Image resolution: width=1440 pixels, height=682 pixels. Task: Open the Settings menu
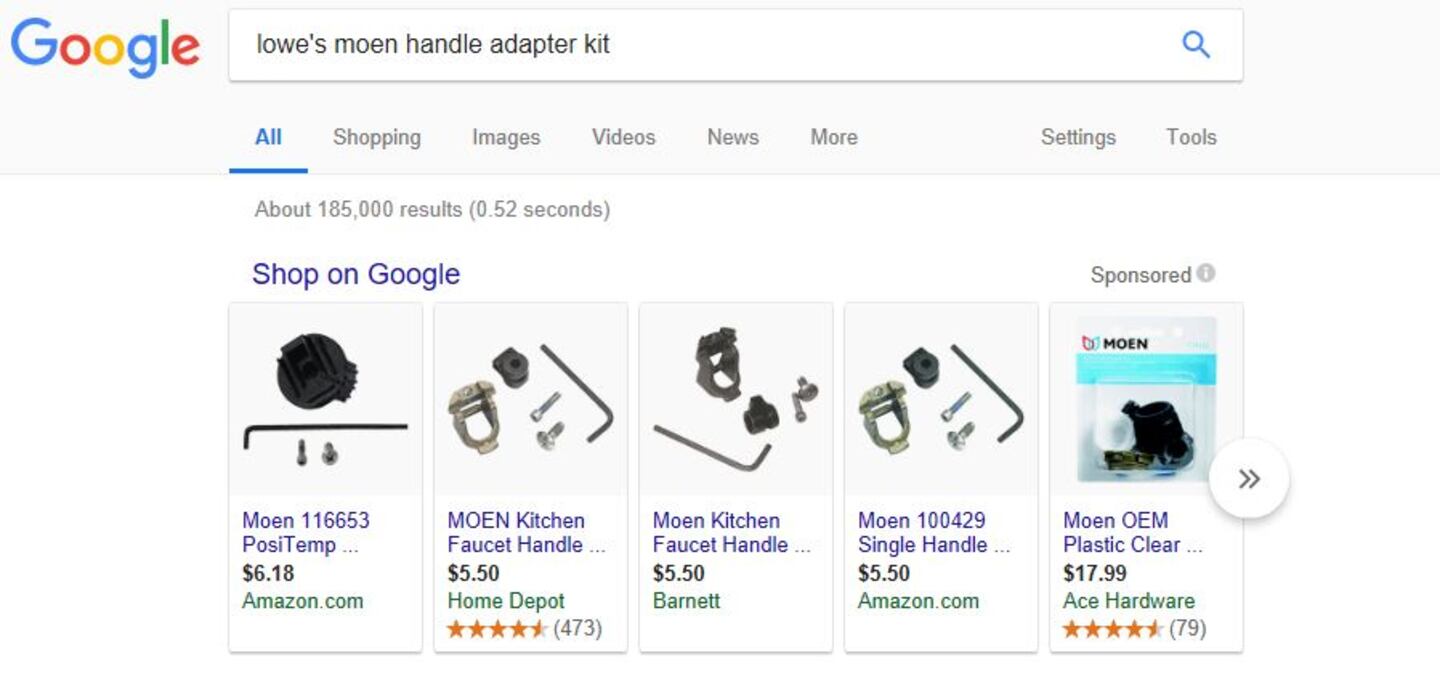click(x=1078, y=137)
